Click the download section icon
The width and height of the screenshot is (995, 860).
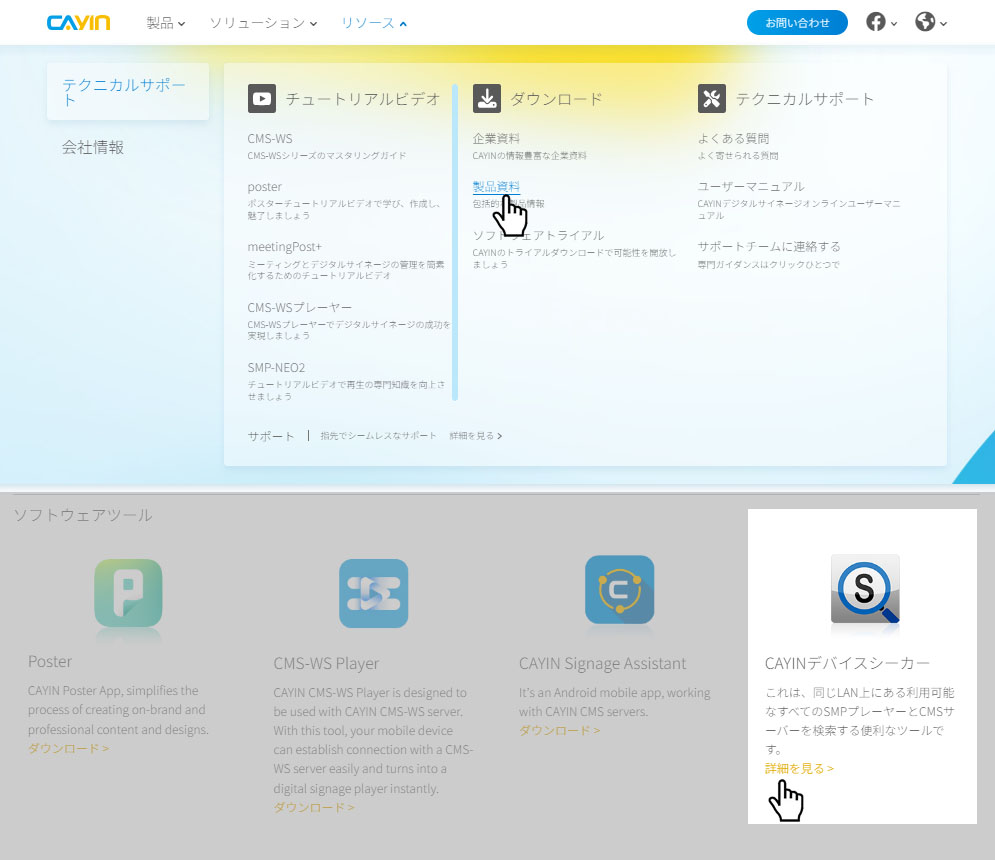coord(487,98)
